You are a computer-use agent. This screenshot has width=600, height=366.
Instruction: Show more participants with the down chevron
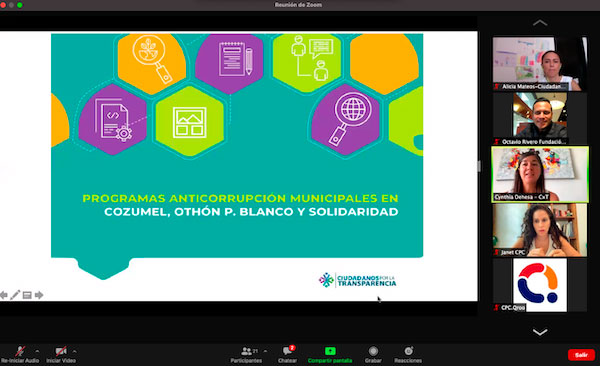click(540, 332)
